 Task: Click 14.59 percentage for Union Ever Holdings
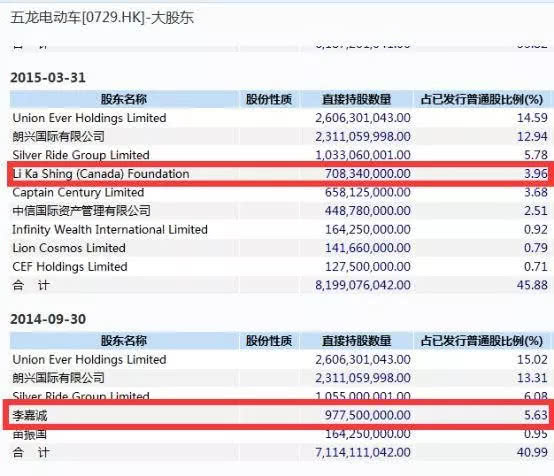pos(532,118)
